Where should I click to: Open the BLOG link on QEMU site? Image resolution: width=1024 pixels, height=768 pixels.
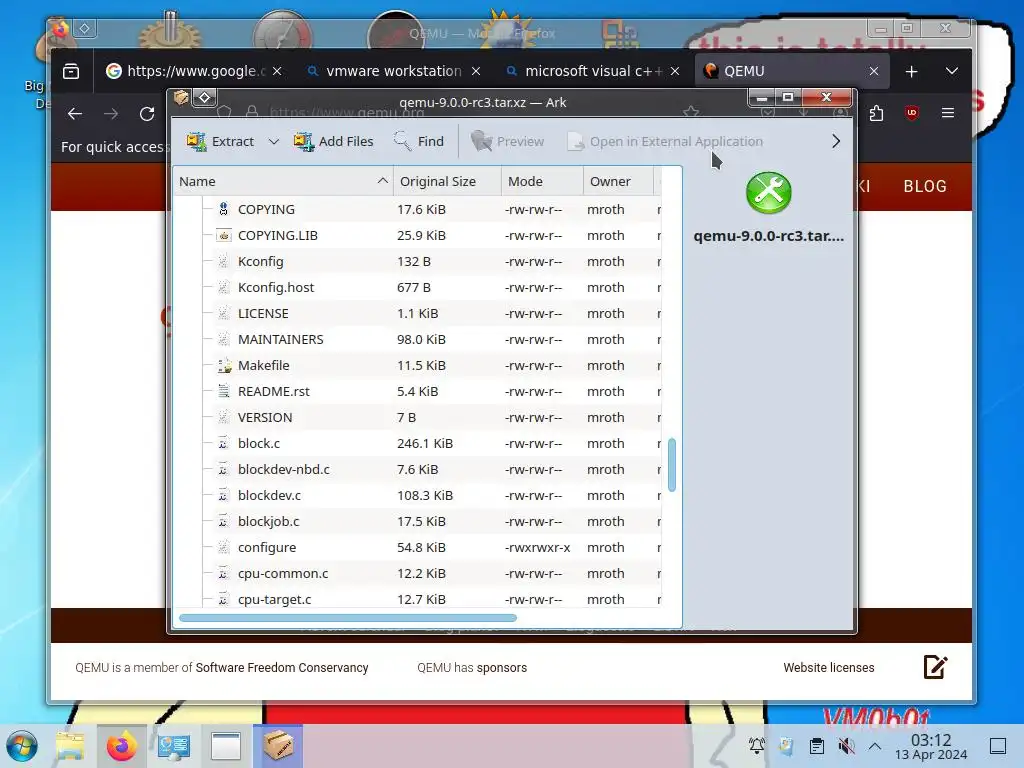925,186
